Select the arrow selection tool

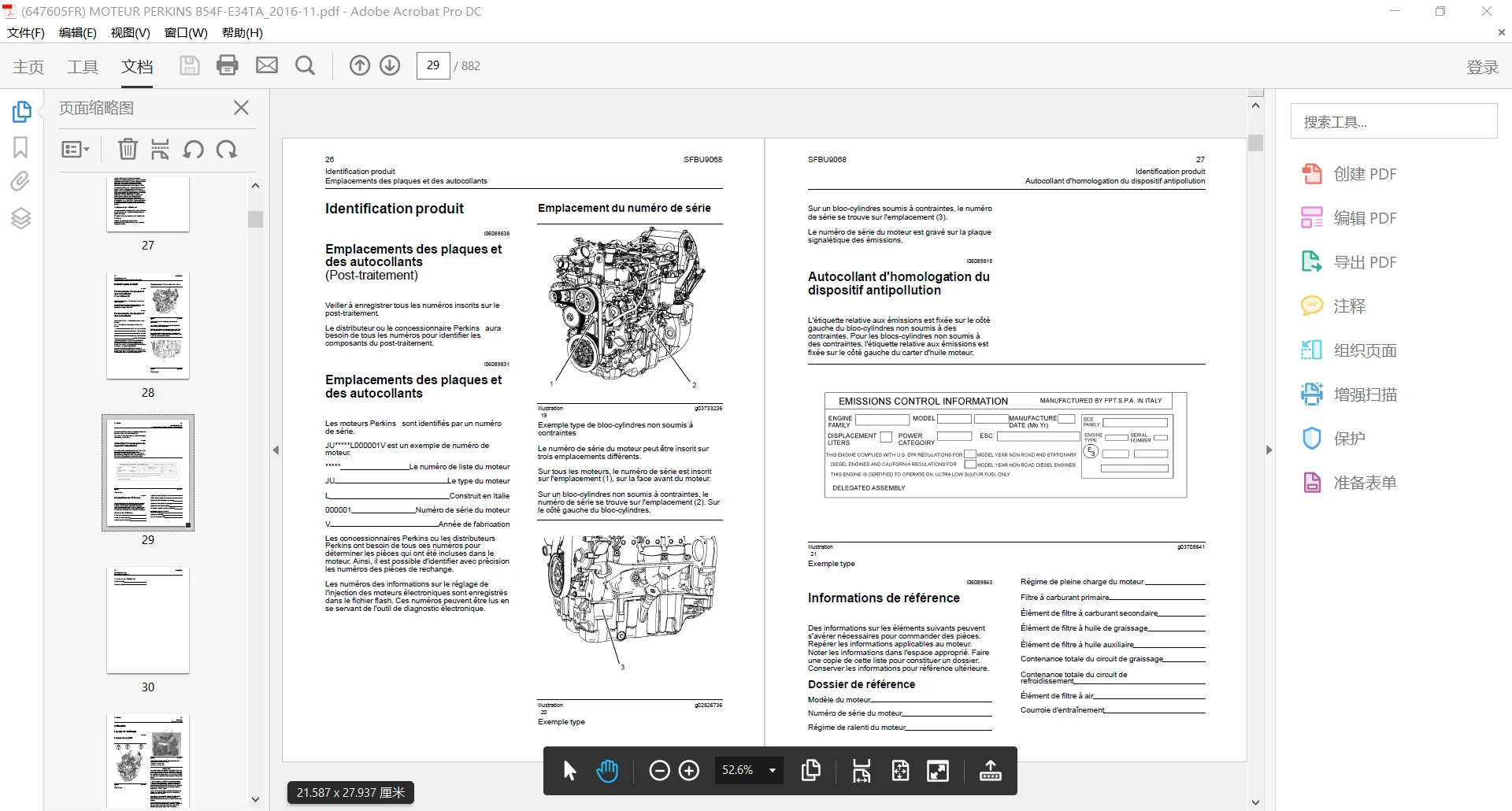pos(570,771)
